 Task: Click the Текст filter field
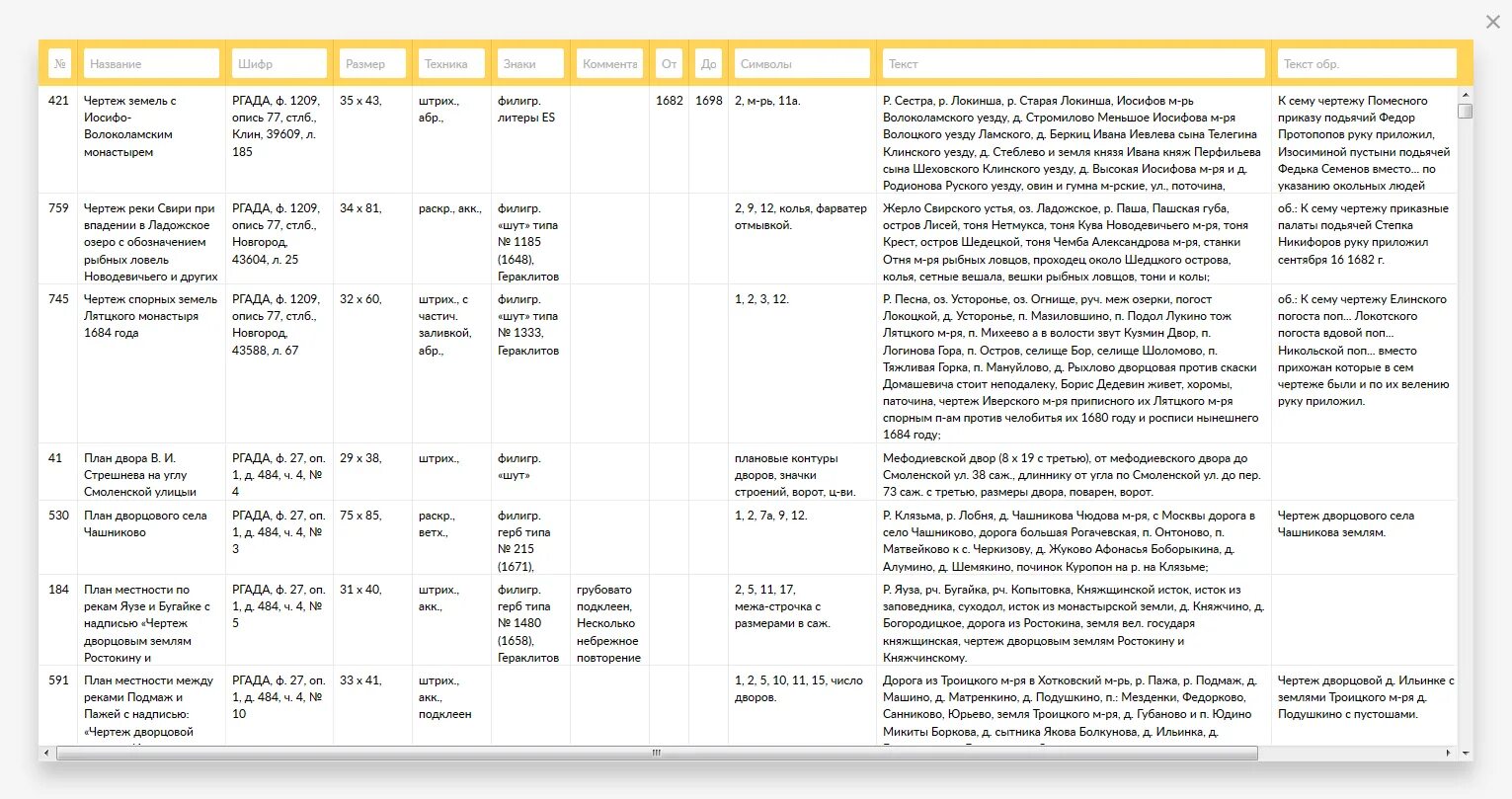click(x=1074, y=63)
